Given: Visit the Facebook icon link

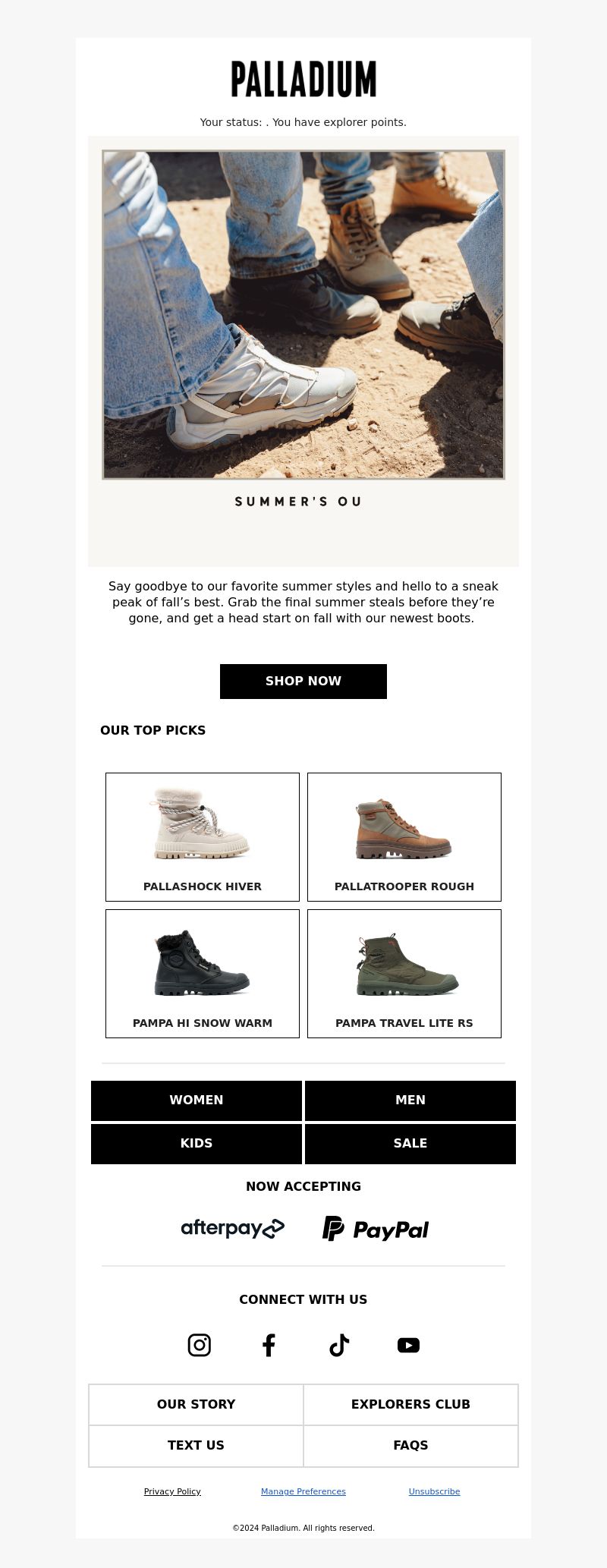Looking at the screenshot, I should [x=269, y=1345].
